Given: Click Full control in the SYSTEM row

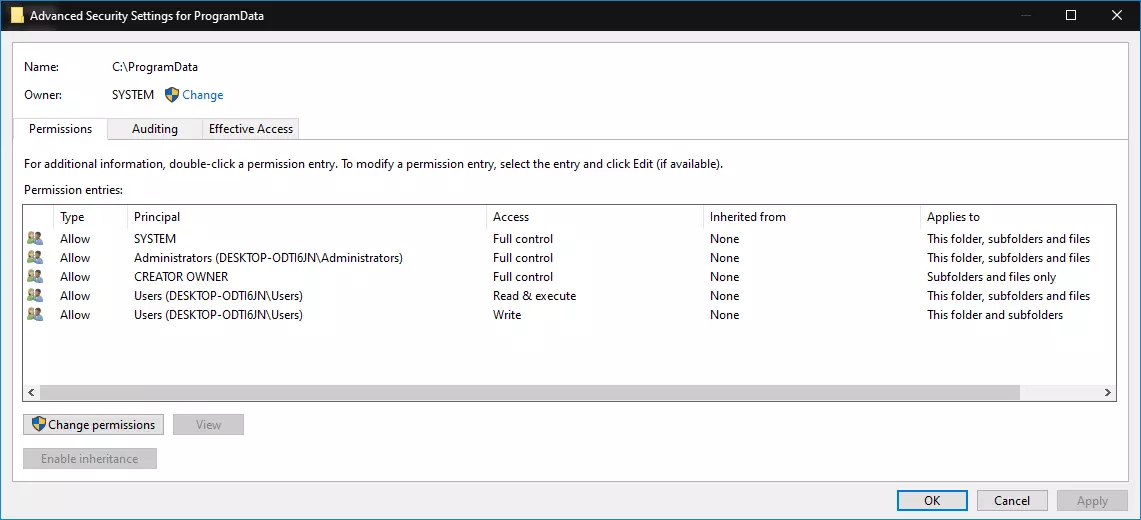Looking at the screenshot, I should click(523, 239).
